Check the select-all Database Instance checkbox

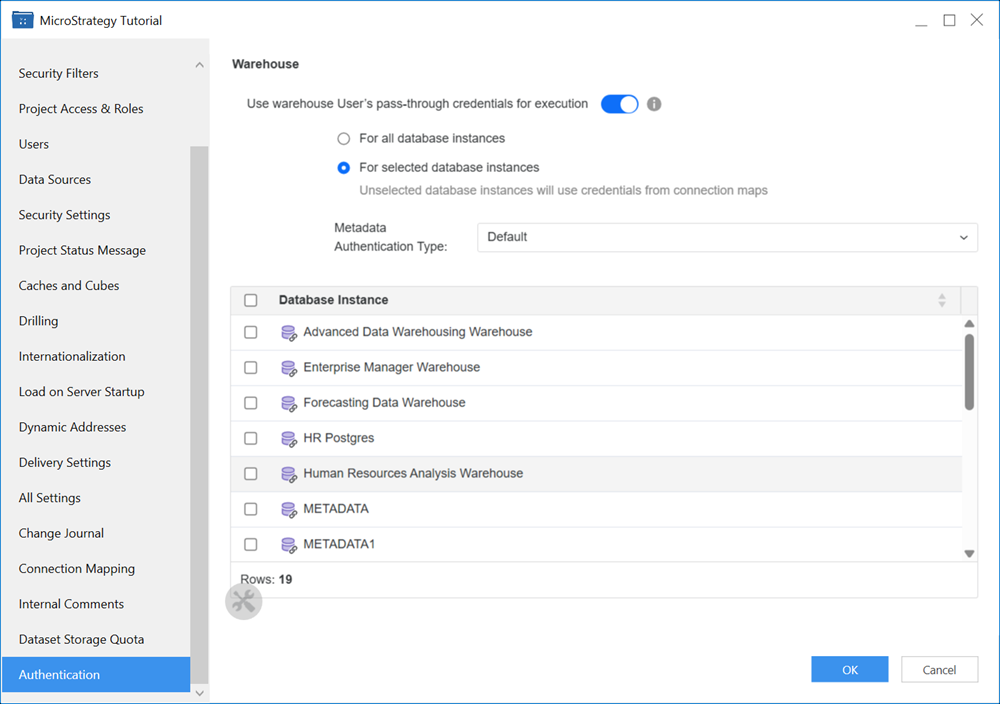pyautogui.click(x=251, y=300)
